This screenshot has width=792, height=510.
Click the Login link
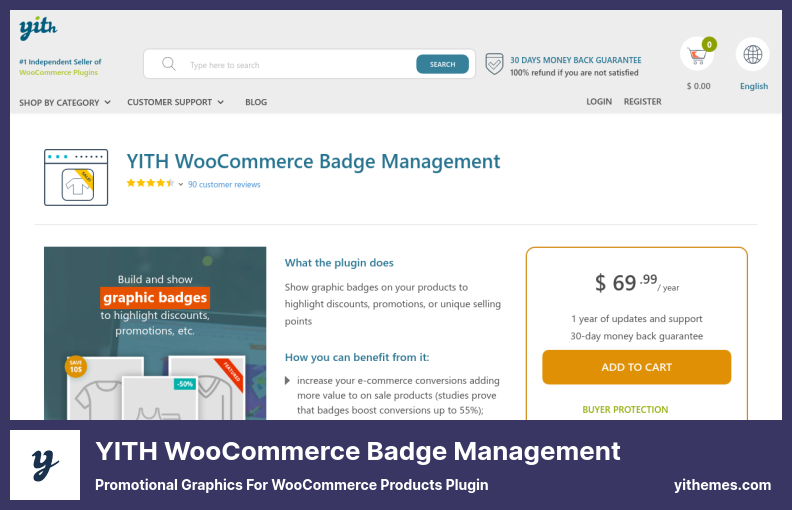pyautogui.click(x=599, y=101)
